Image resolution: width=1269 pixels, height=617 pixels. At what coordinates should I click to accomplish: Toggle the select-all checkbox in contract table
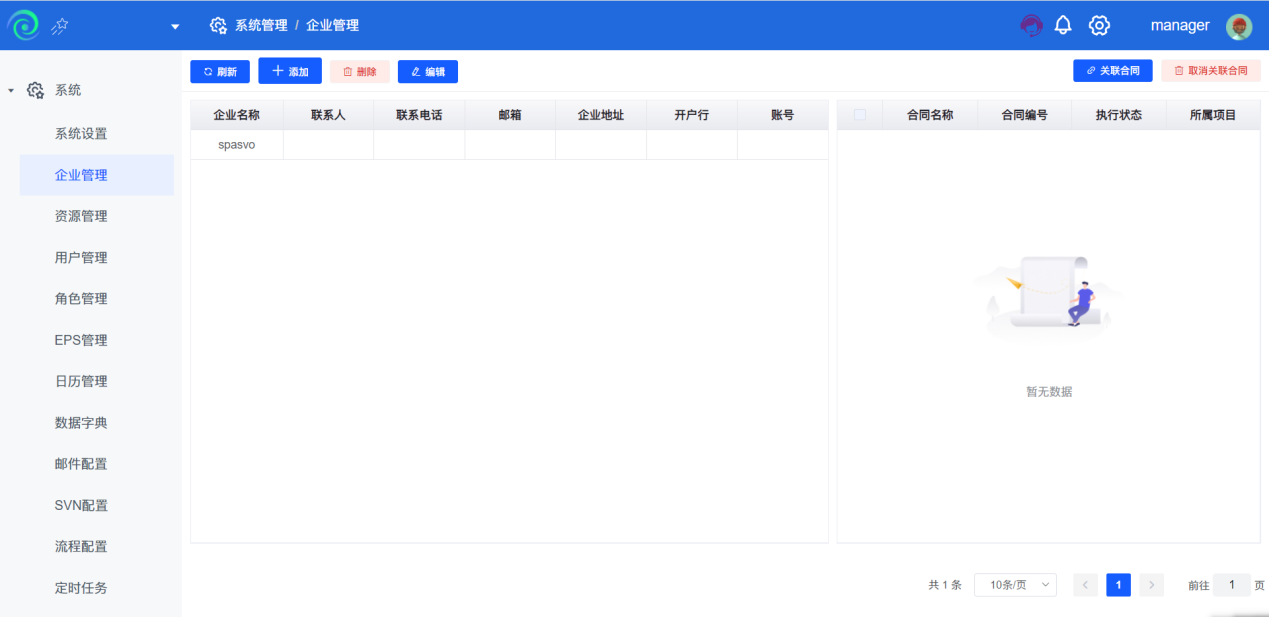point(860,115)
